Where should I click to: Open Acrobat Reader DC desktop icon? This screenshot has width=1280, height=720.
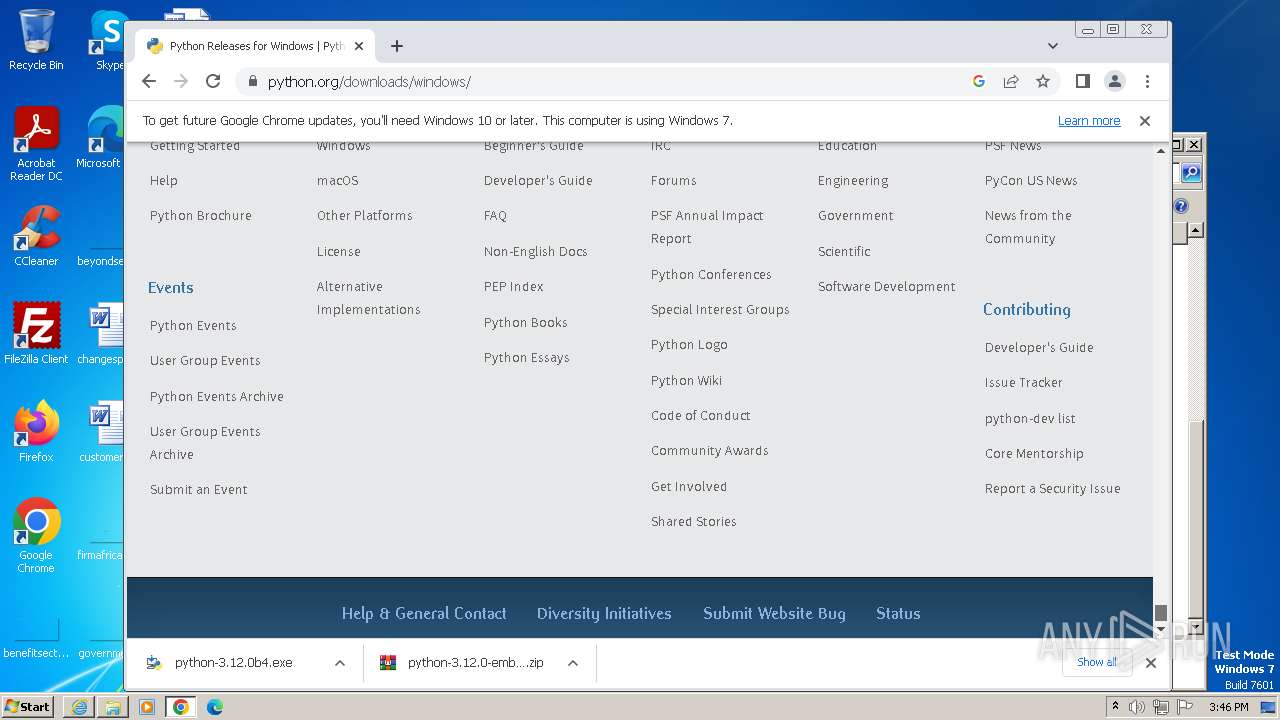[x=37, y=145]
